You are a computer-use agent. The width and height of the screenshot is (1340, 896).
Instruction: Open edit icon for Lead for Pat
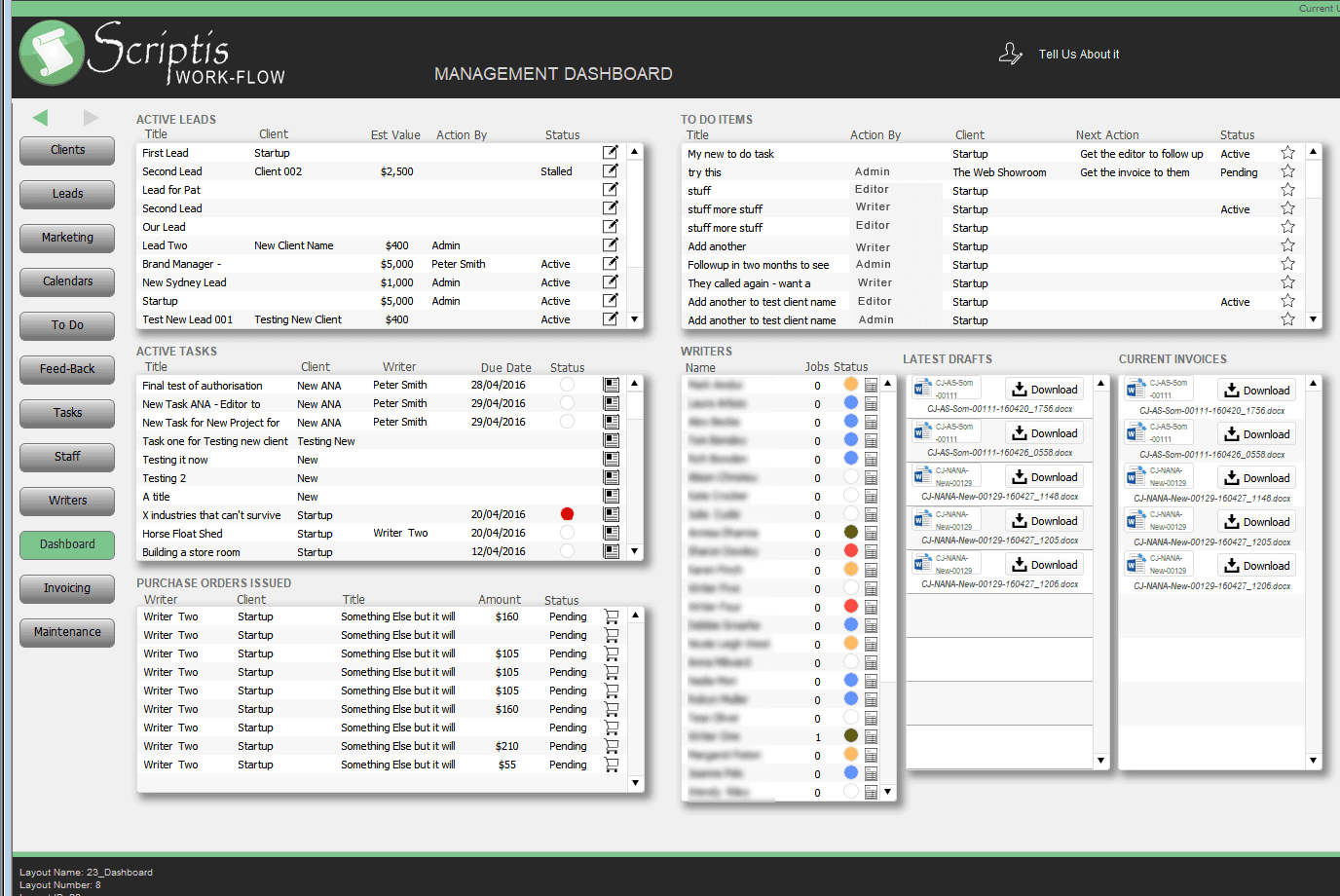(x=611, y=189)
